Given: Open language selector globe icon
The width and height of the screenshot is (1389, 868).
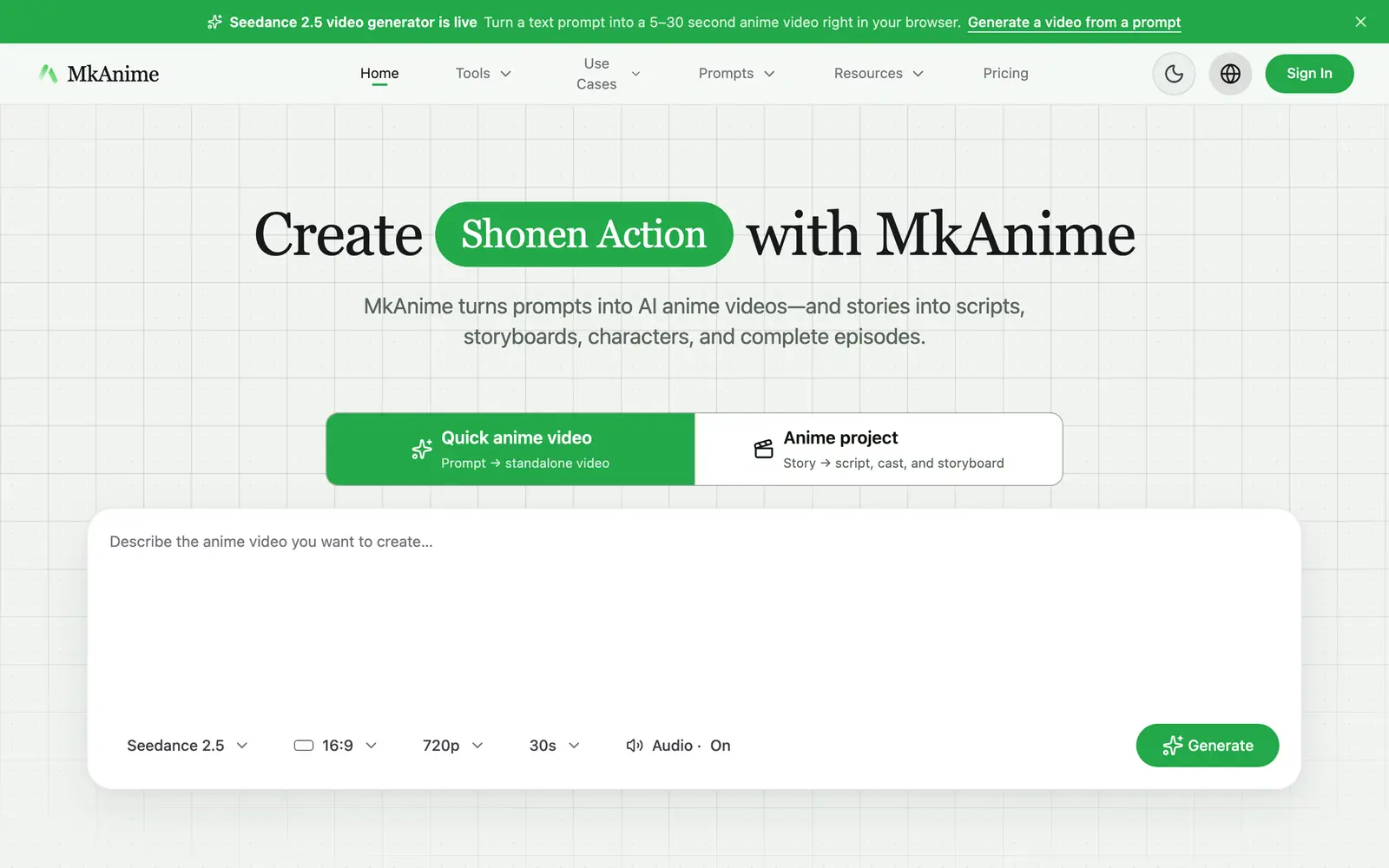Looking at the screenshot, I should (1230, 74).
